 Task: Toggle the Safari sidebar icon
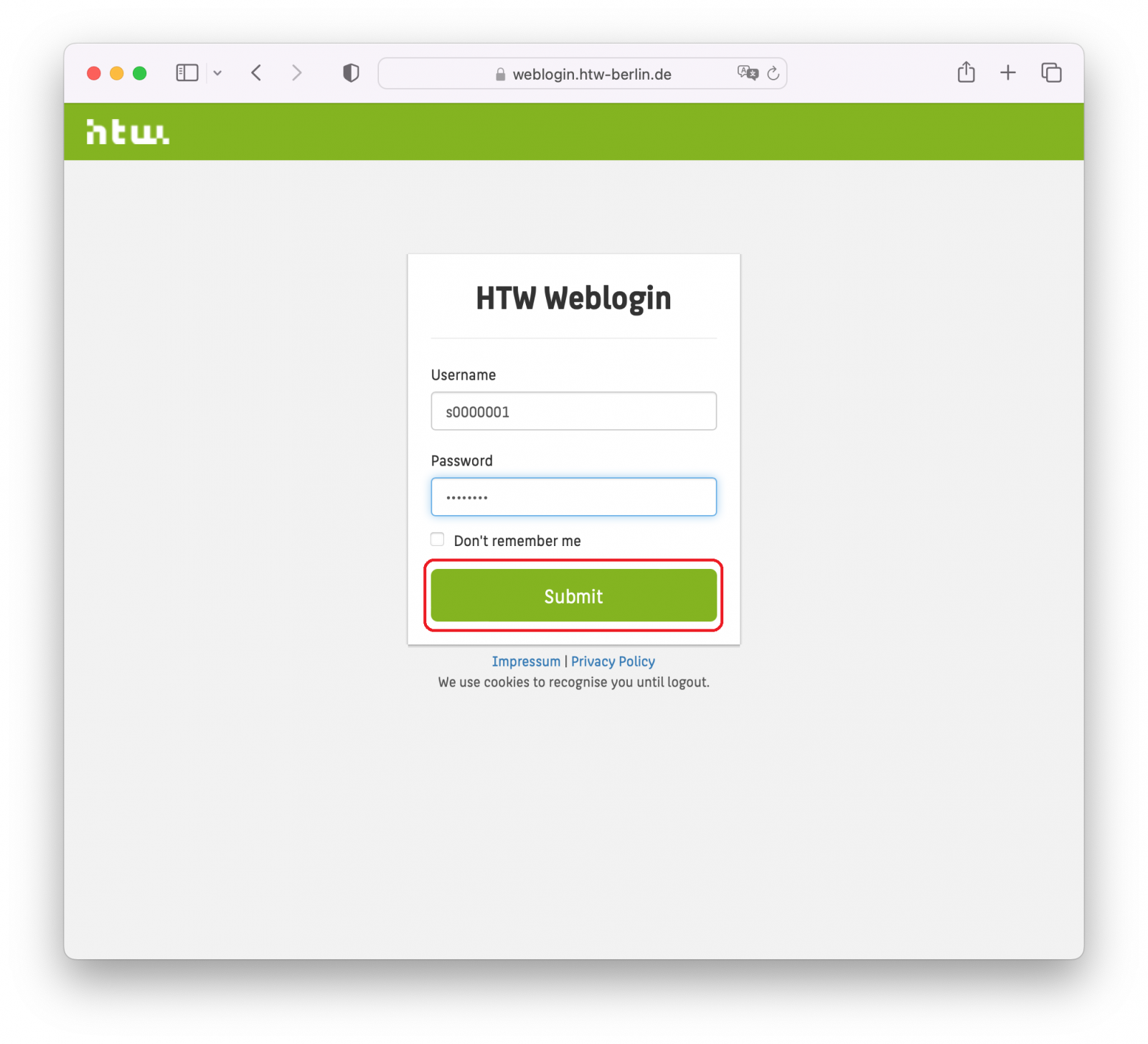[187, 73]
